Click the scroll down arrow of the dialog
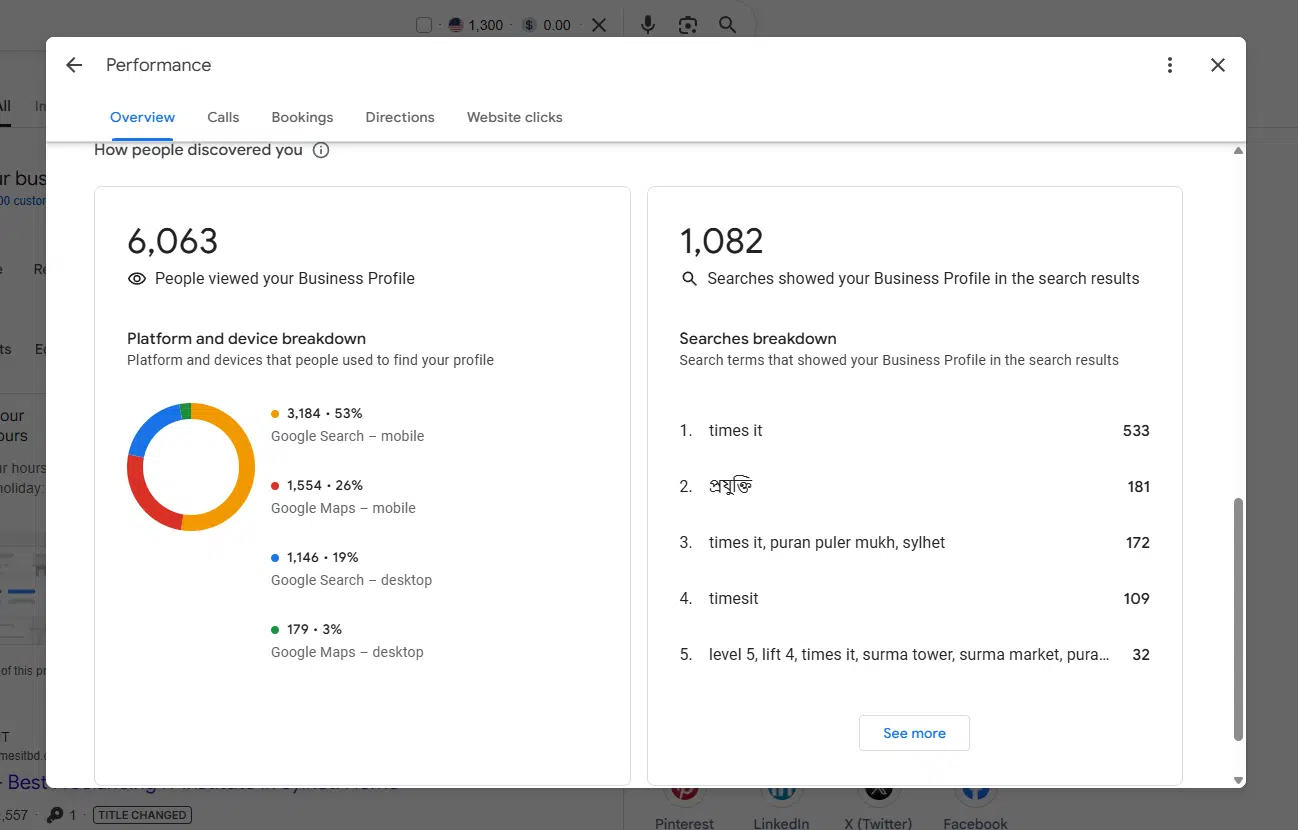Viewport: 1298px width, 830px height. (x=1238, y=780)
